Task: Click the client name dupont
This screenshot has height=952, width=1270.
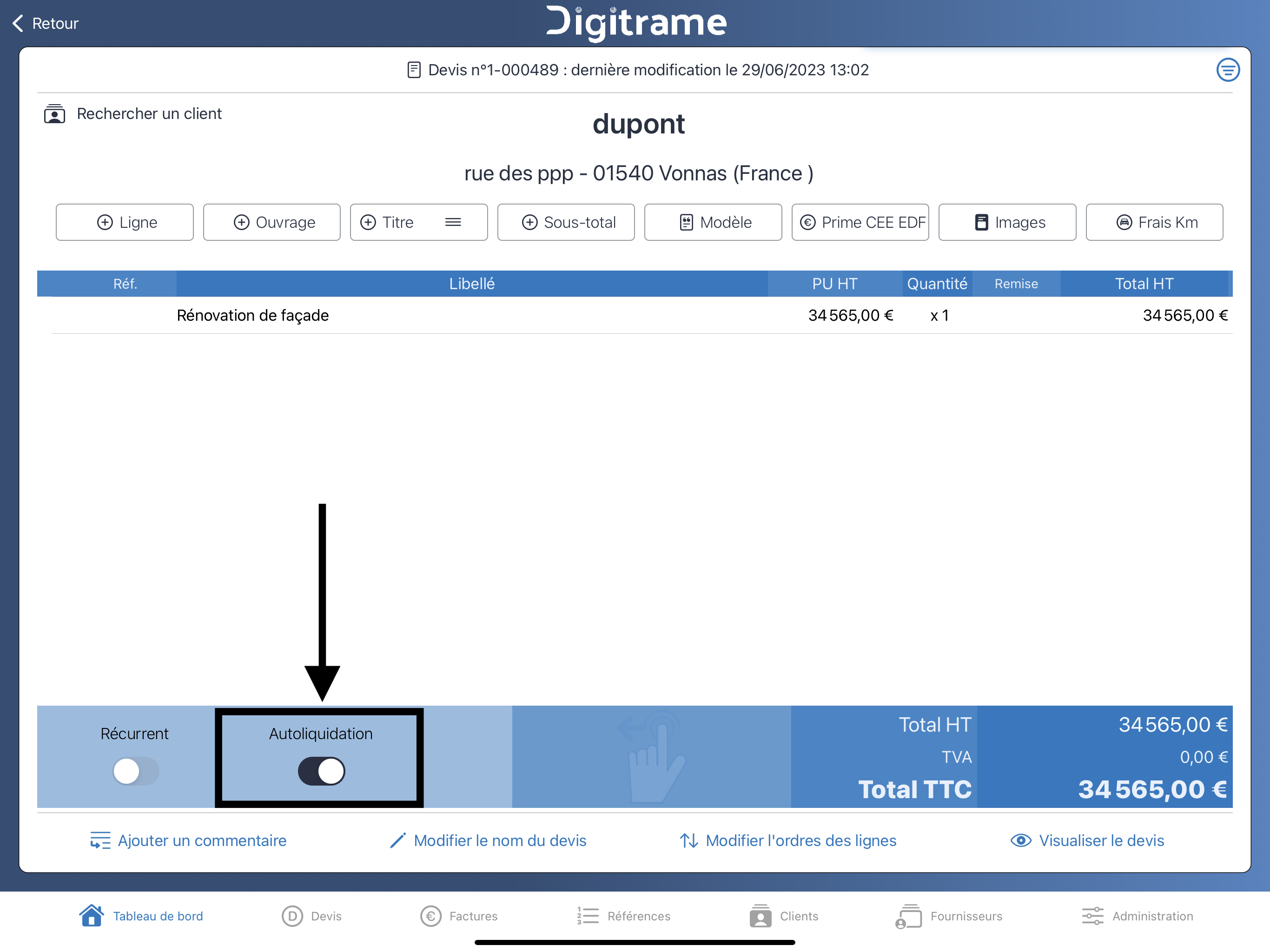Action: point(638,125)
